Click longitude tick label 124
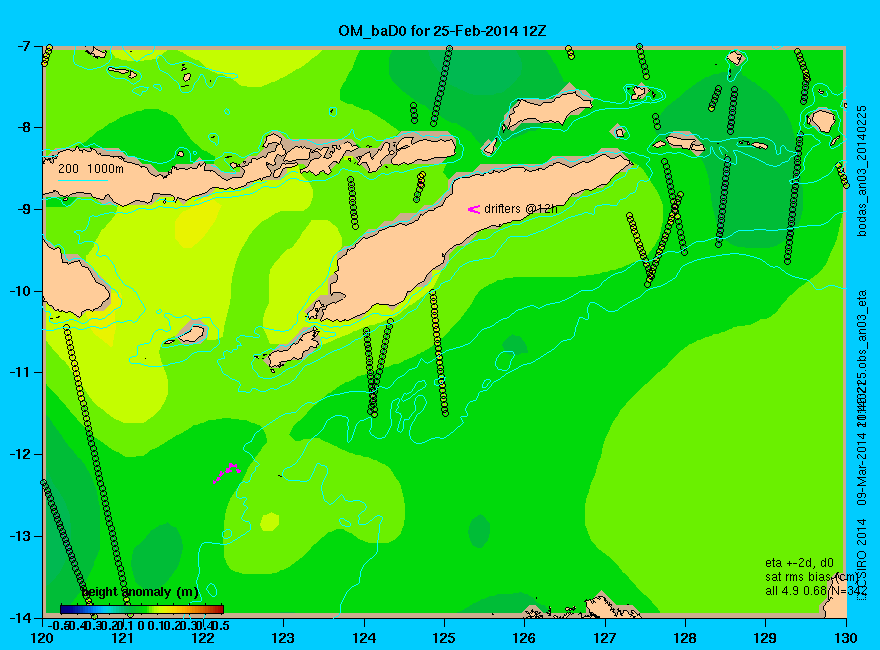The width and height of the screenshot is (880, 650). tap(364, 638)
